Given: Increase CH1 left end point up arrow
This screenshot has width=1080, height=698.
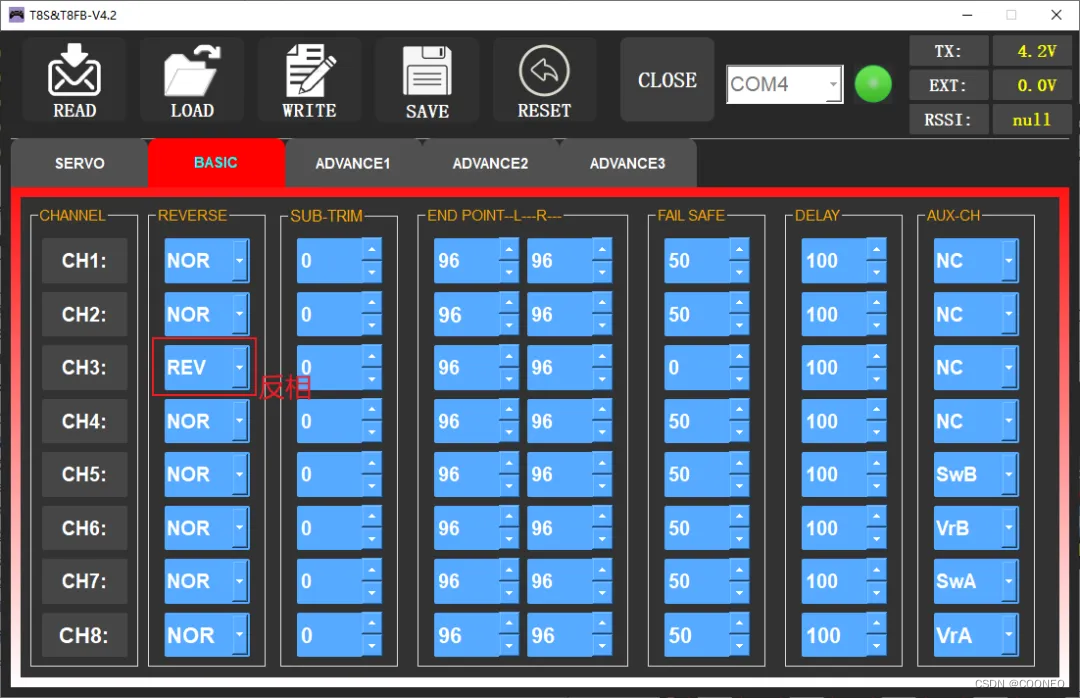Looking at the screenshot, I should pos(509,249).
